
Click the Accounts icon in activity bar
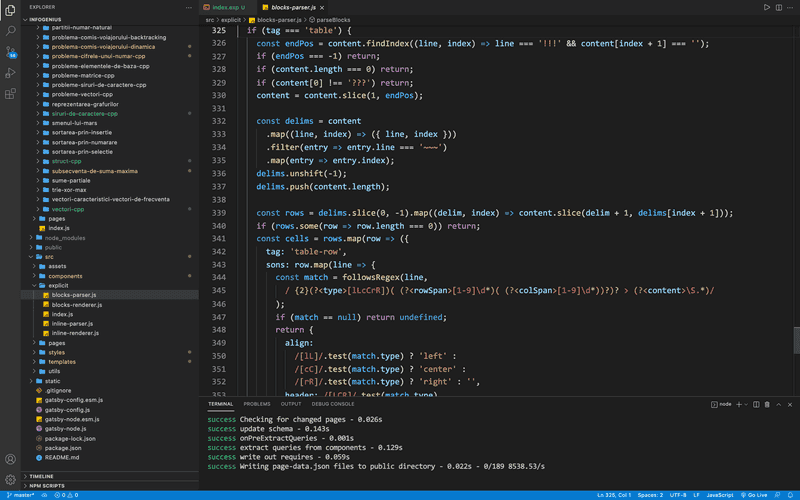click(11, 460)
